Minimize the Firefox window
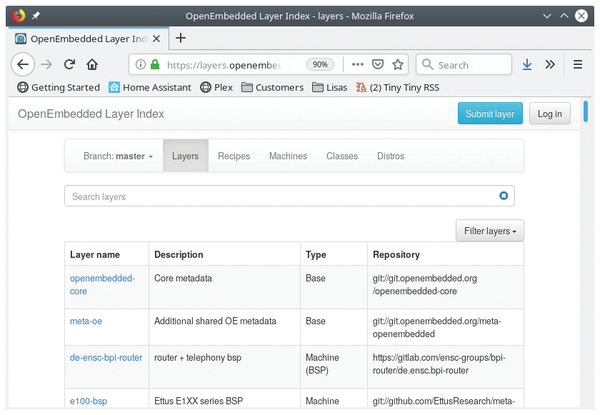 [x=547, y=16]
